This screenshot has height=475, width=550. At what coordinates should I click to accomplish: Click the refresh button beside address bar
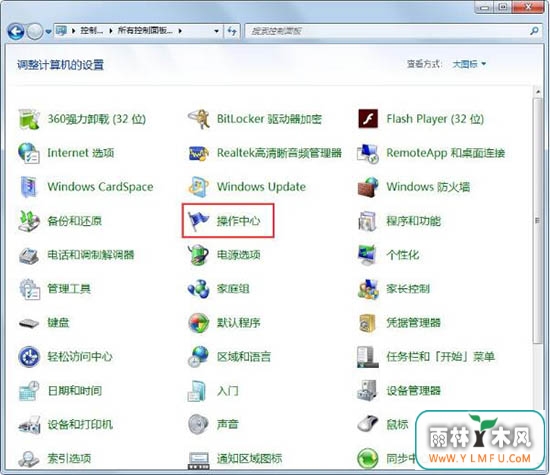pyautogui.click(x=232, y=31)
